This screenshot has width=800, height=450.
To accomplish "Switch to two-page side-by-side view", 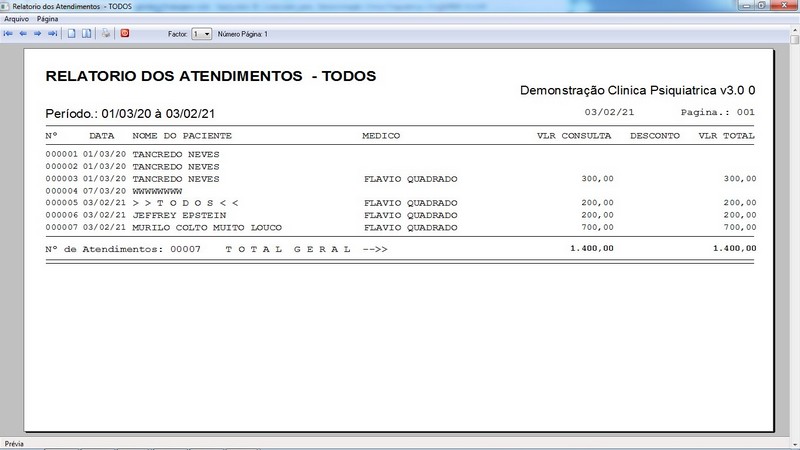I will (86, 33).
